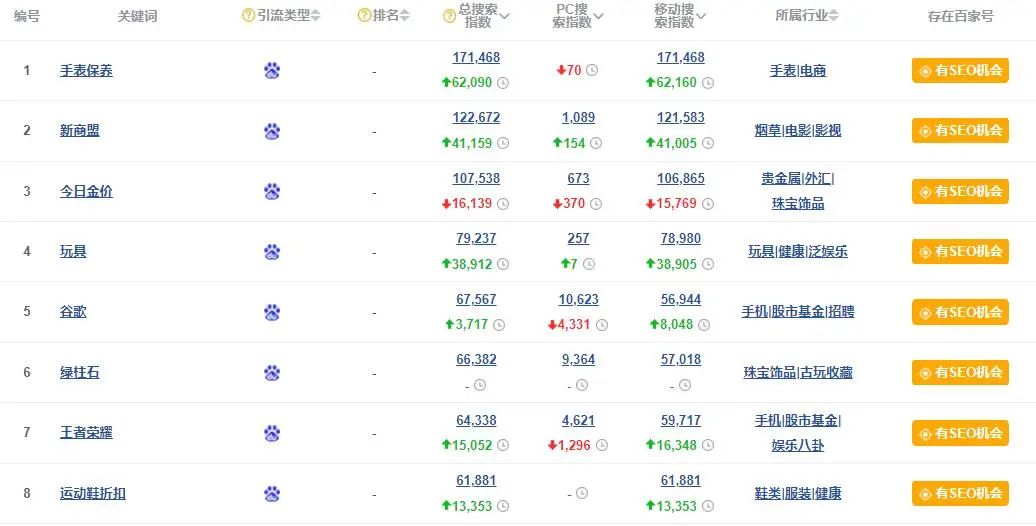This screenshot has height=526, width=1036.
Task: Click the help icon beside 总搜索指数
Action: click(x=449, y=17)
